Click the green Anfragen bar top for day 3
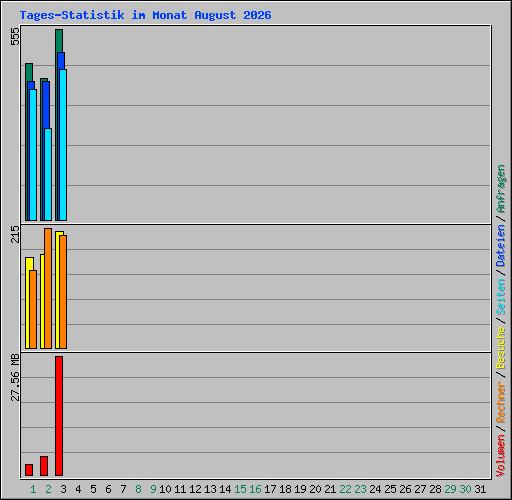This screenshot has width=512, height=500. coord(59,41)
